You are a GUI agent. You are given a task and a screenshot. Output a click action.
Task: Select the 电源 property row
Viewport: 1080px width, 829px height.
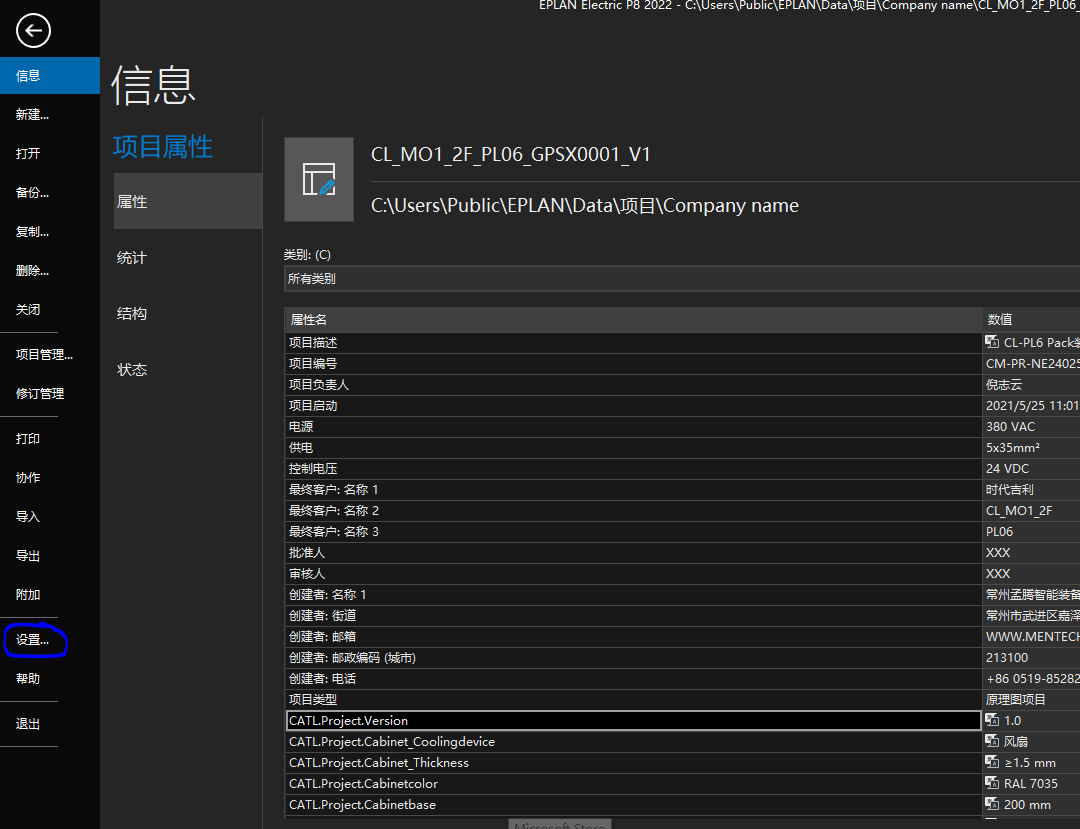click(x=634, y=426)
